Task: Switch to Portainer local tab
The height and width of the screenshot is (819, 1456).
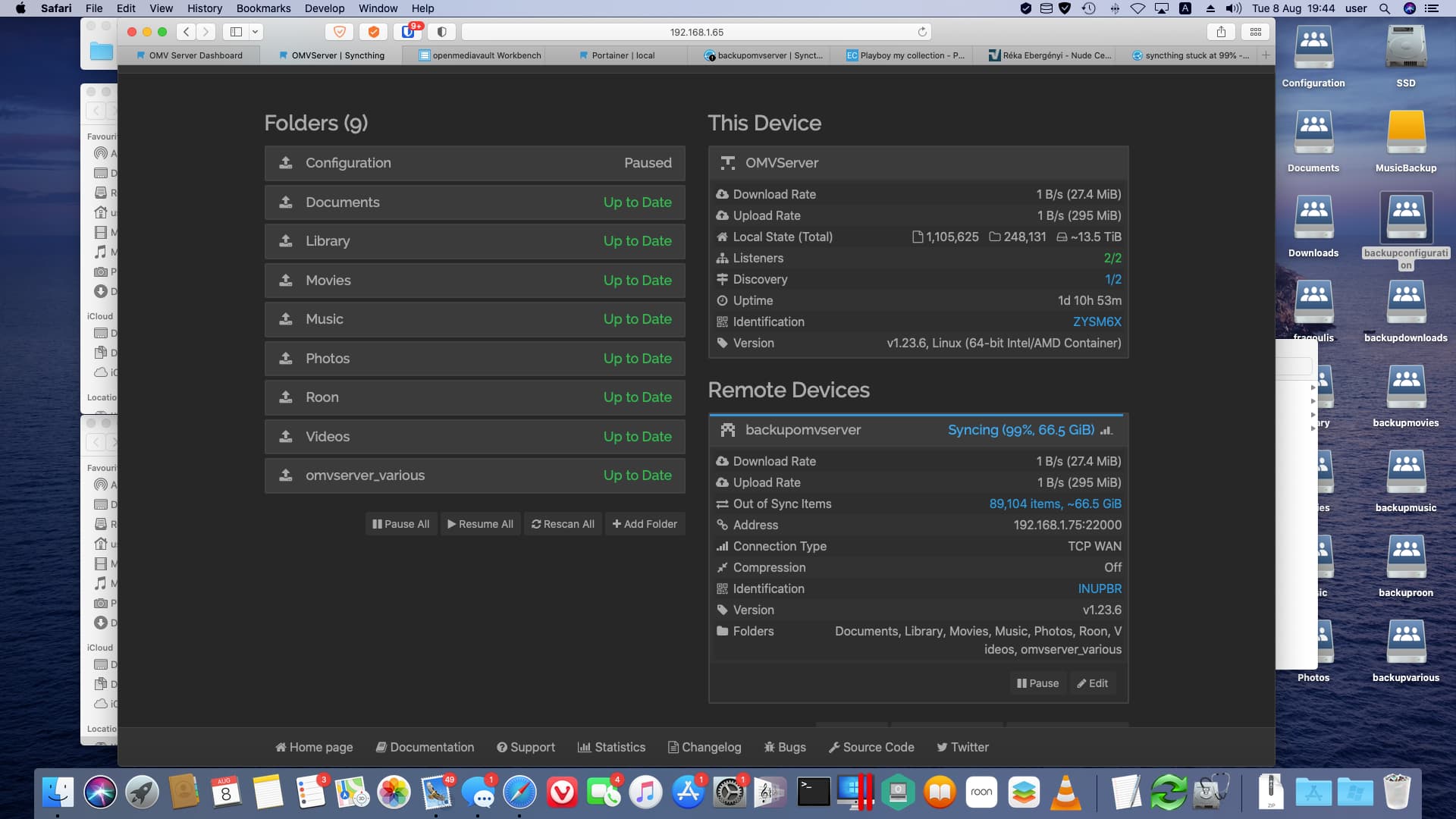Action: coord(616,55)
